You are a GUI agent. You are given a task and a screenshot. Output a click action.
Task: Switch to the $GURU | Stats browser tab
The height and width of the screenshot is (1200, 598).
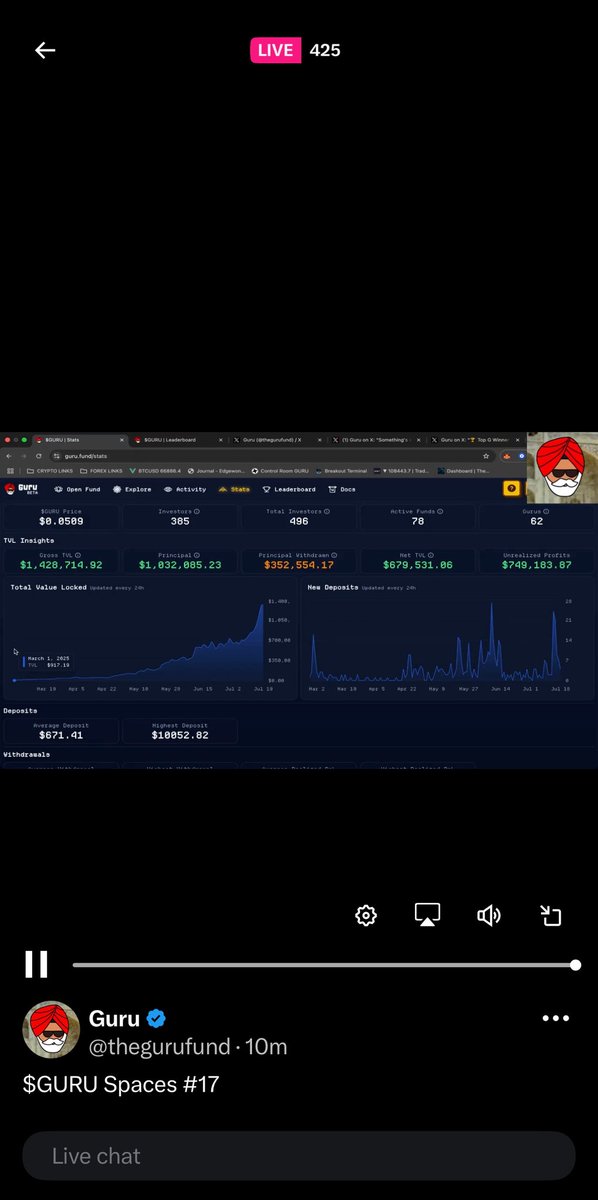click(79, 439)
